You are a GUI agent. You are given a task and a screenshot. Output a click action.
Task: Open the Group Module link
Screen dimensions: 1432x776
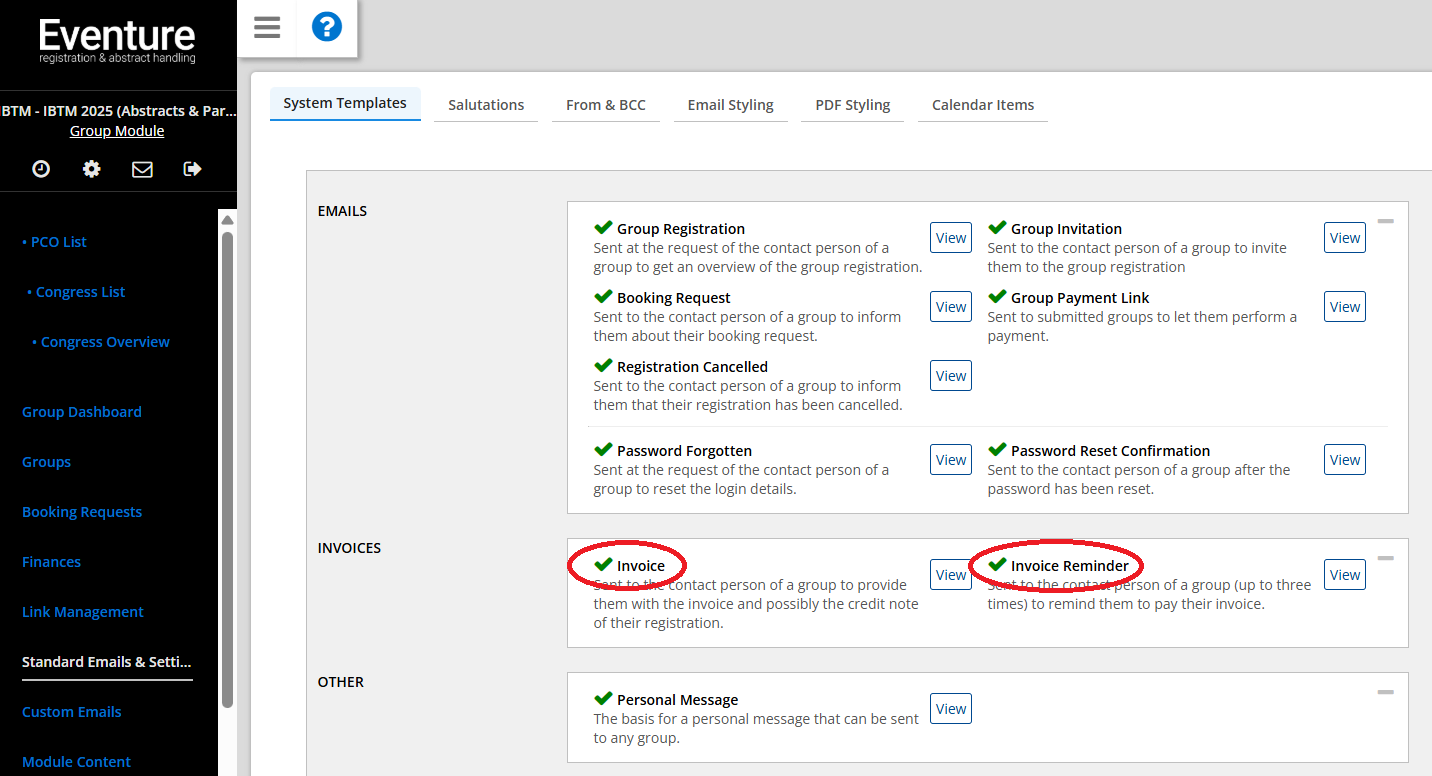(117, 131)
